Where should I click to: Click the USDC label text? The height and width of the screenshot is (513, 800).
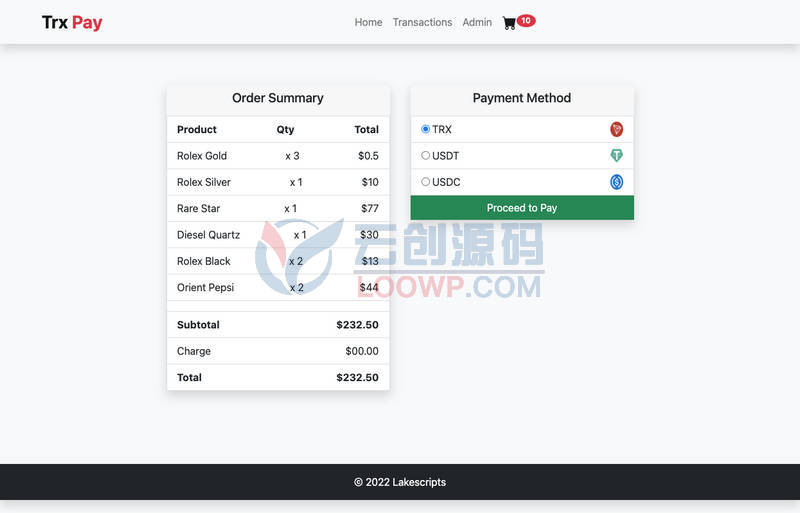coord(446,182)
